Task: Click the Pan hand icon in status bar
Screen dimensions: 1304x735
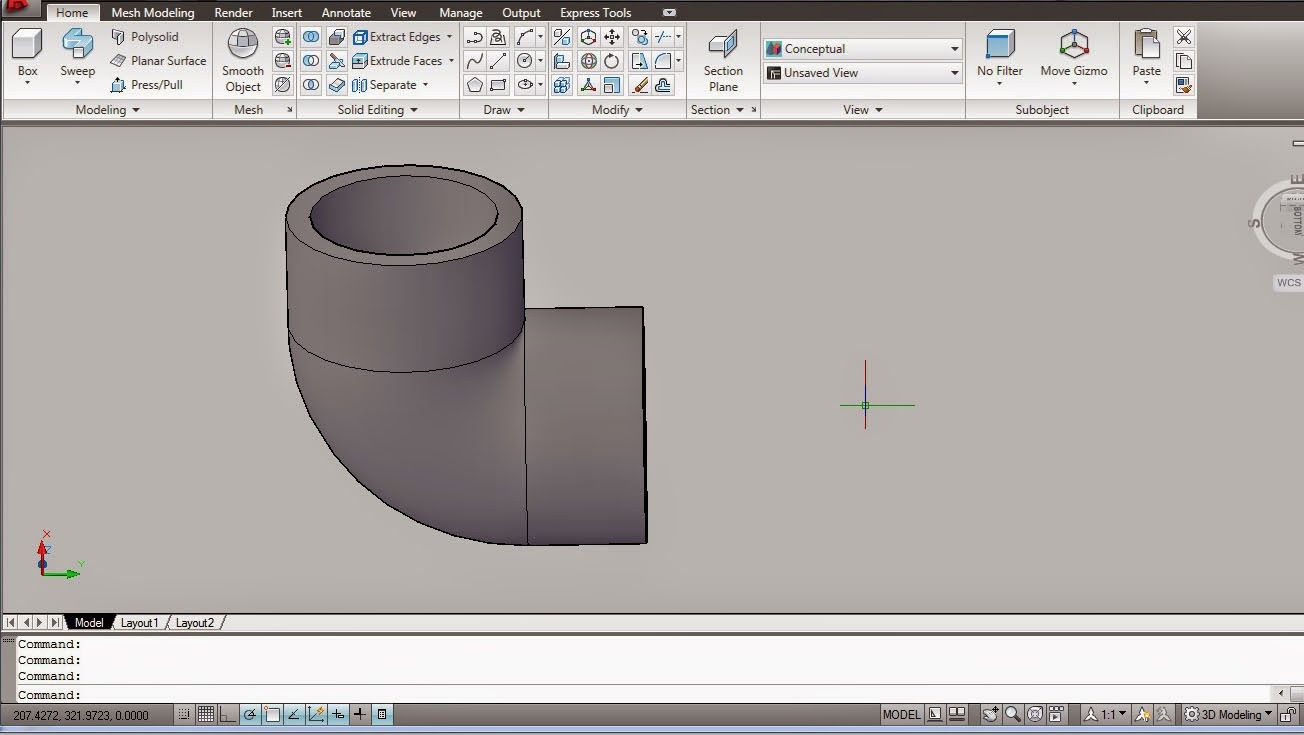Action: [x=990, y=714]
